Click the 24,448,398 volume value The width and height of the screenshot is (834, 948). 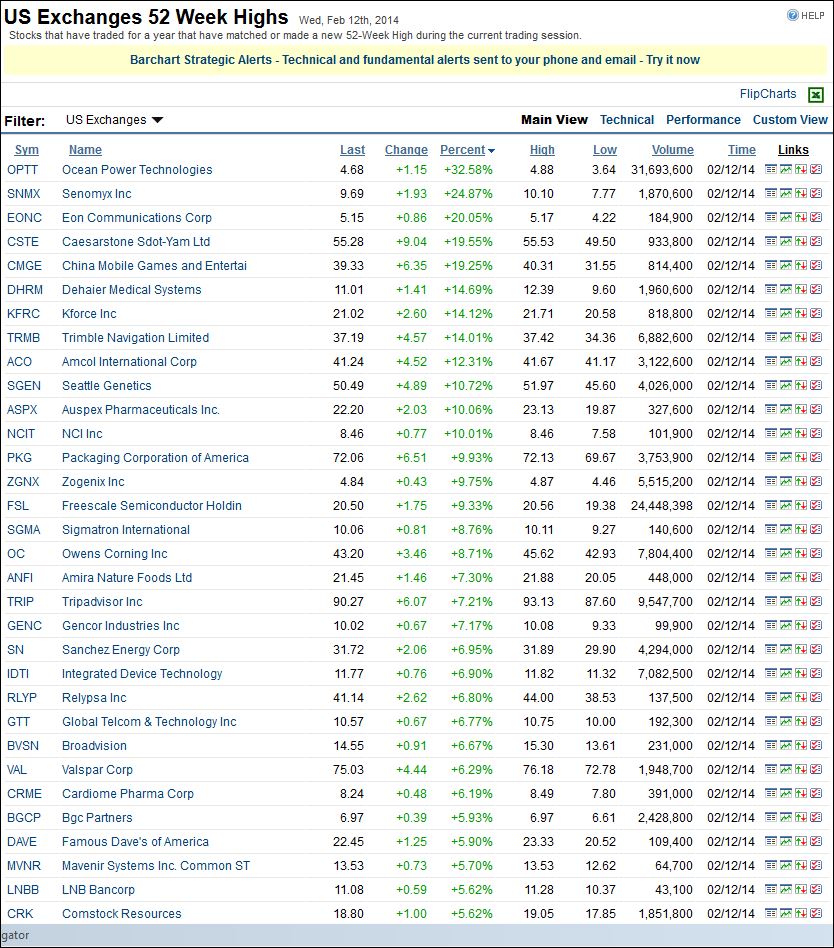[x=662, y=505]
